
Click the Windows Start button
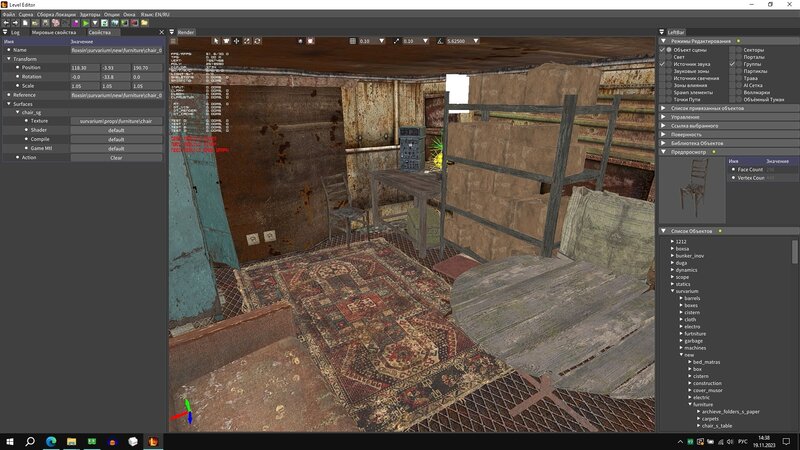click(9, 441)
